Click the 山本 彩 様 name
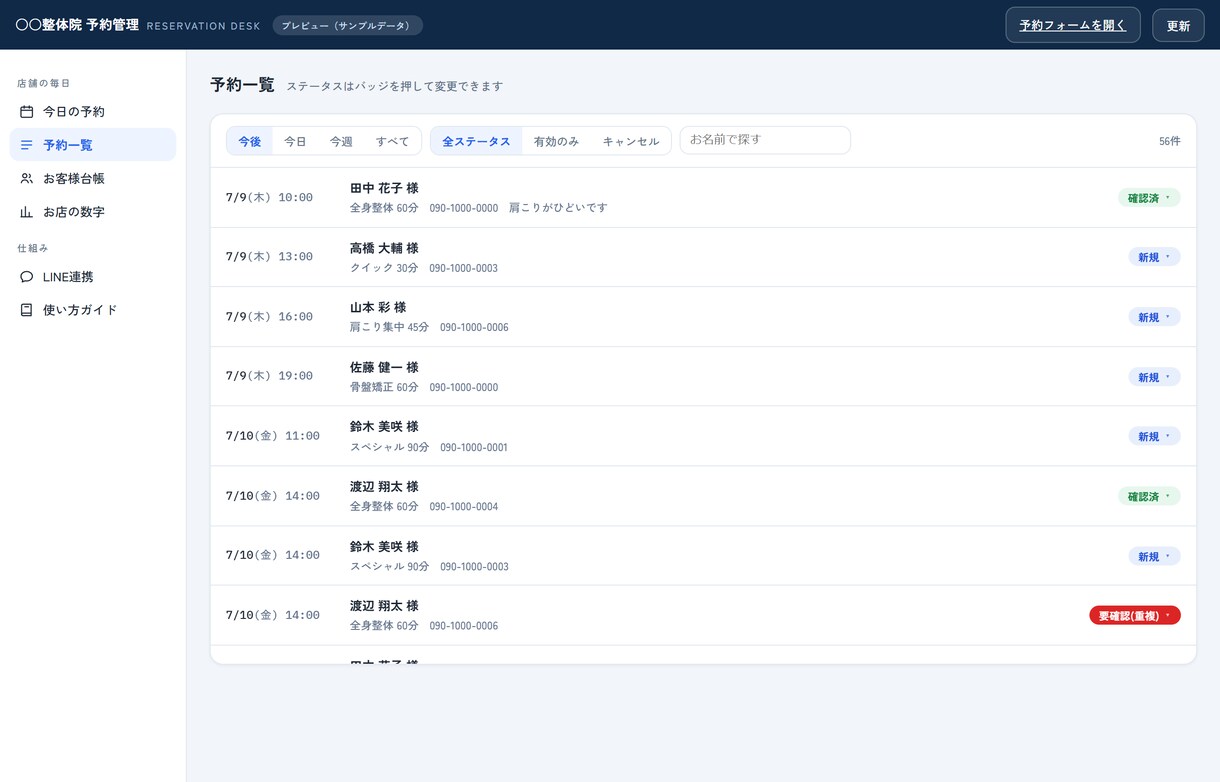The image size is (1220, 782). [378, 307]
